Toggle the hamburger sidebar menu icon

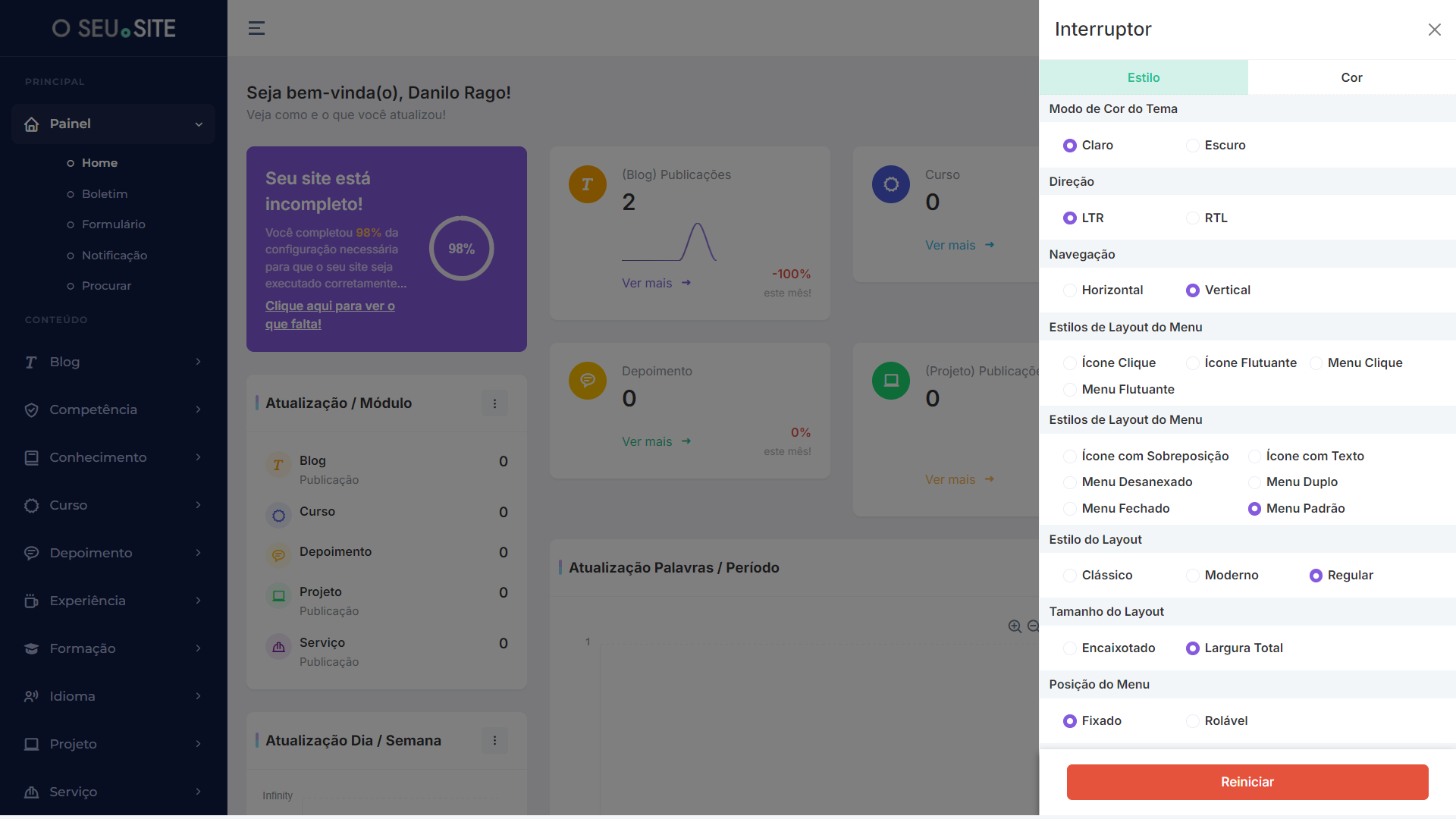click(256, 28)
